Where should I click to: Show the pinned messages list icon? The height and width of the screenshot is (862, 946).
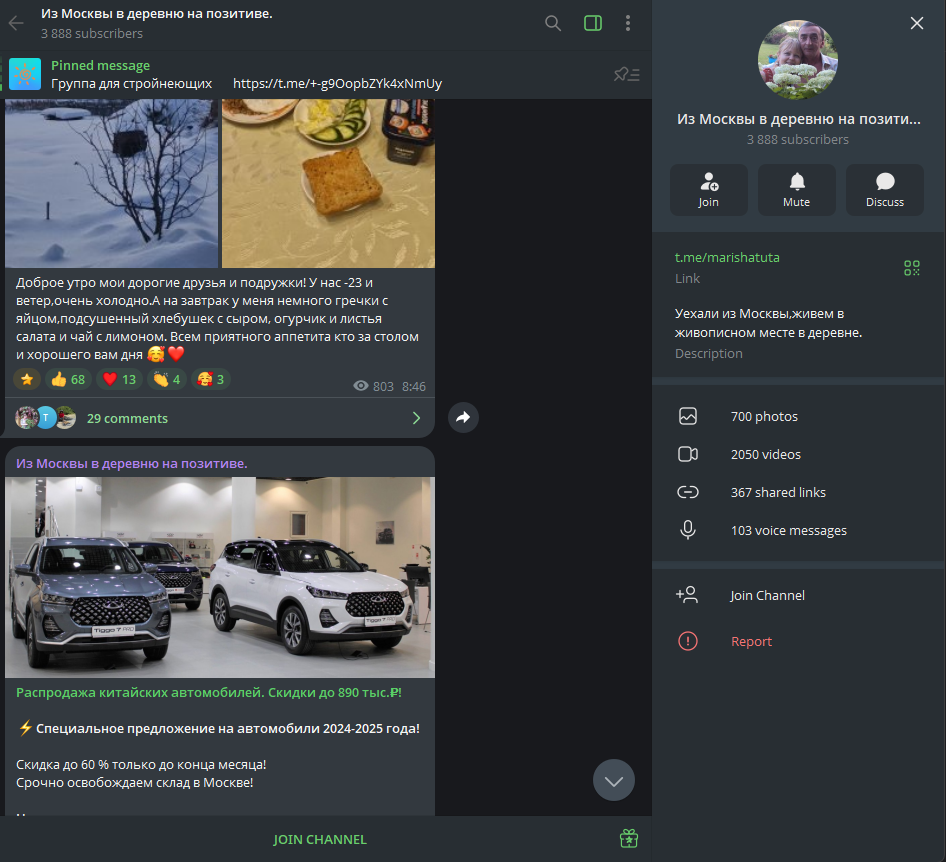point(626,74)
